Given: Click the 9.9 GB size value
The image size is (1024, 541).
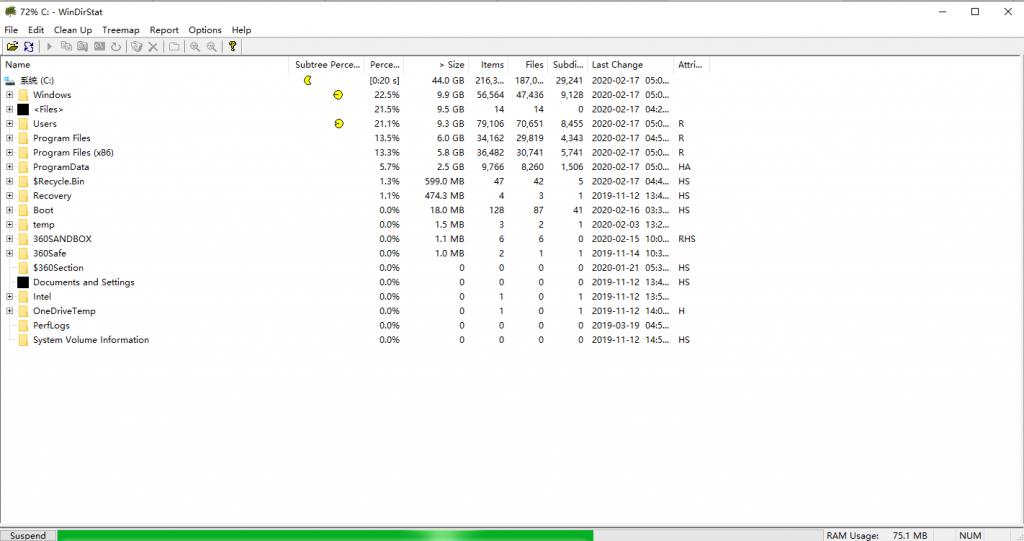Looking at the screenshot, I should coord(451,95).
